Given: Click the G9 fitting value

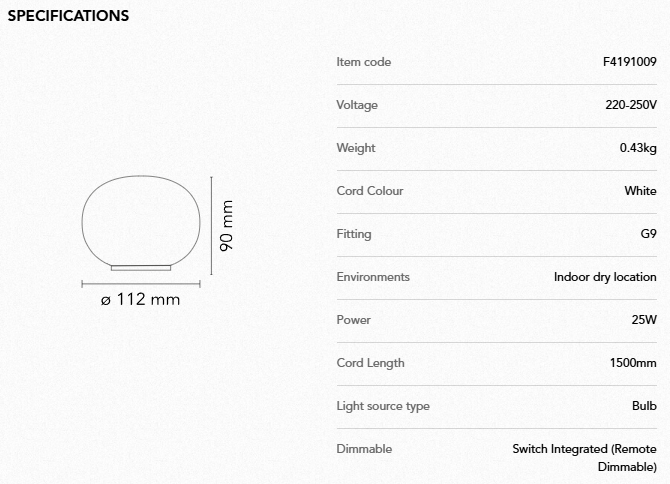Looking at the screenshot, I should coord(648,234).
